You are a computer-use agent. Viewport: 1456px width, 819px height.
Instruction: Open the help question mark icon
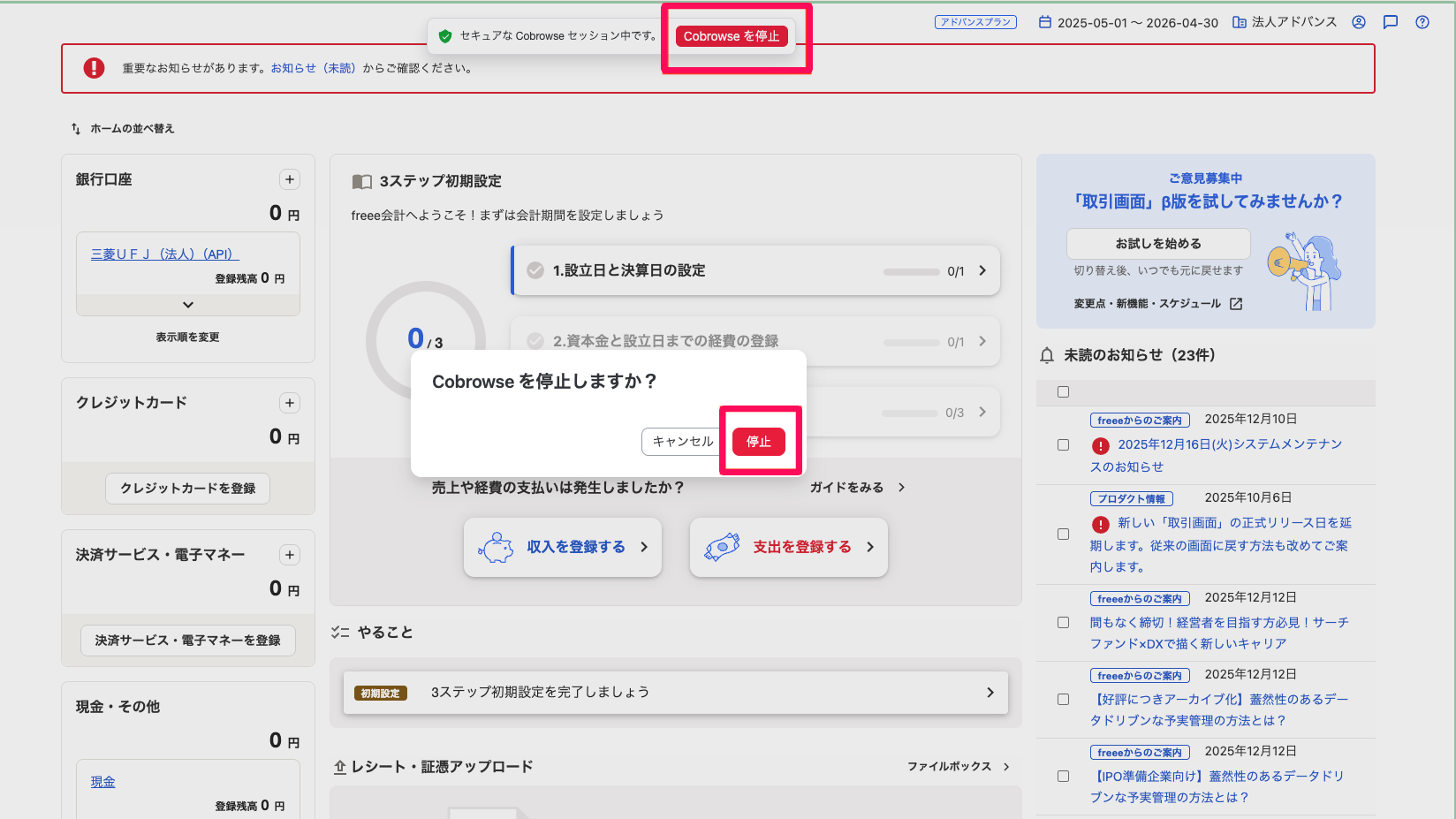pos(1422,22)
